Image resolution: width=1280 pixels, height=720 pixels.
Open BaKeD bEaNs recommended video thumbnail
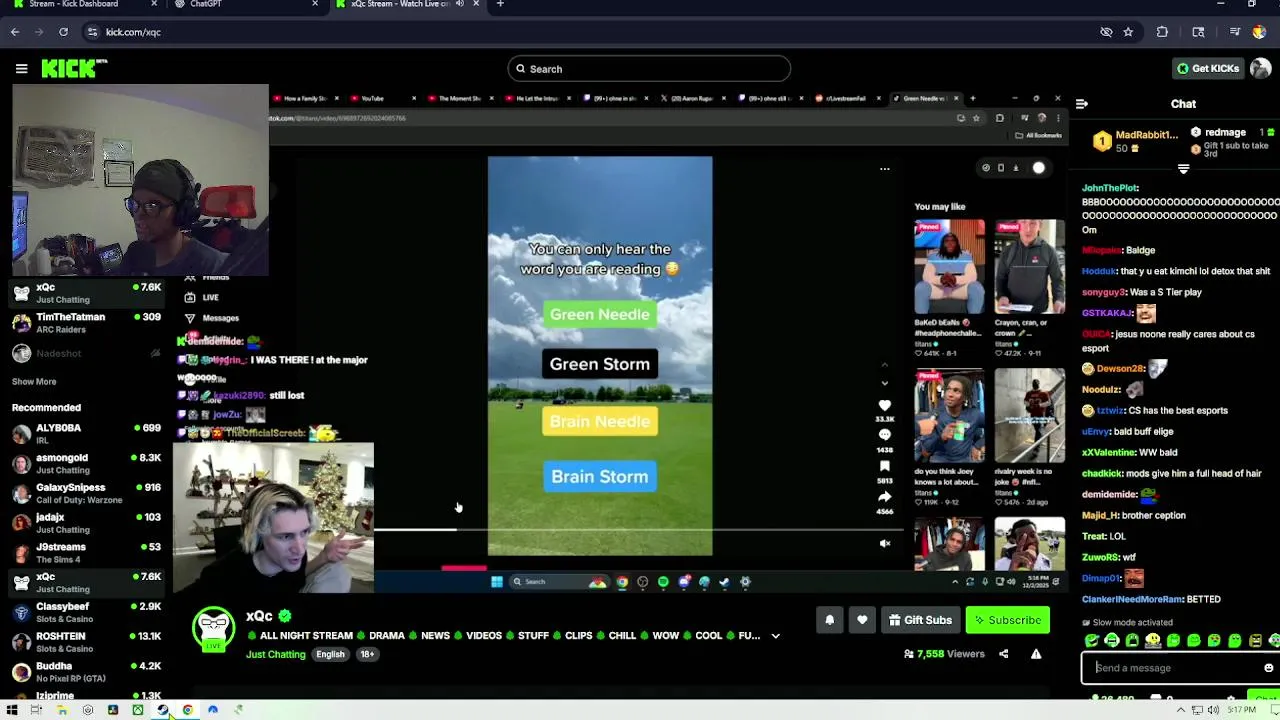point(949,265)
